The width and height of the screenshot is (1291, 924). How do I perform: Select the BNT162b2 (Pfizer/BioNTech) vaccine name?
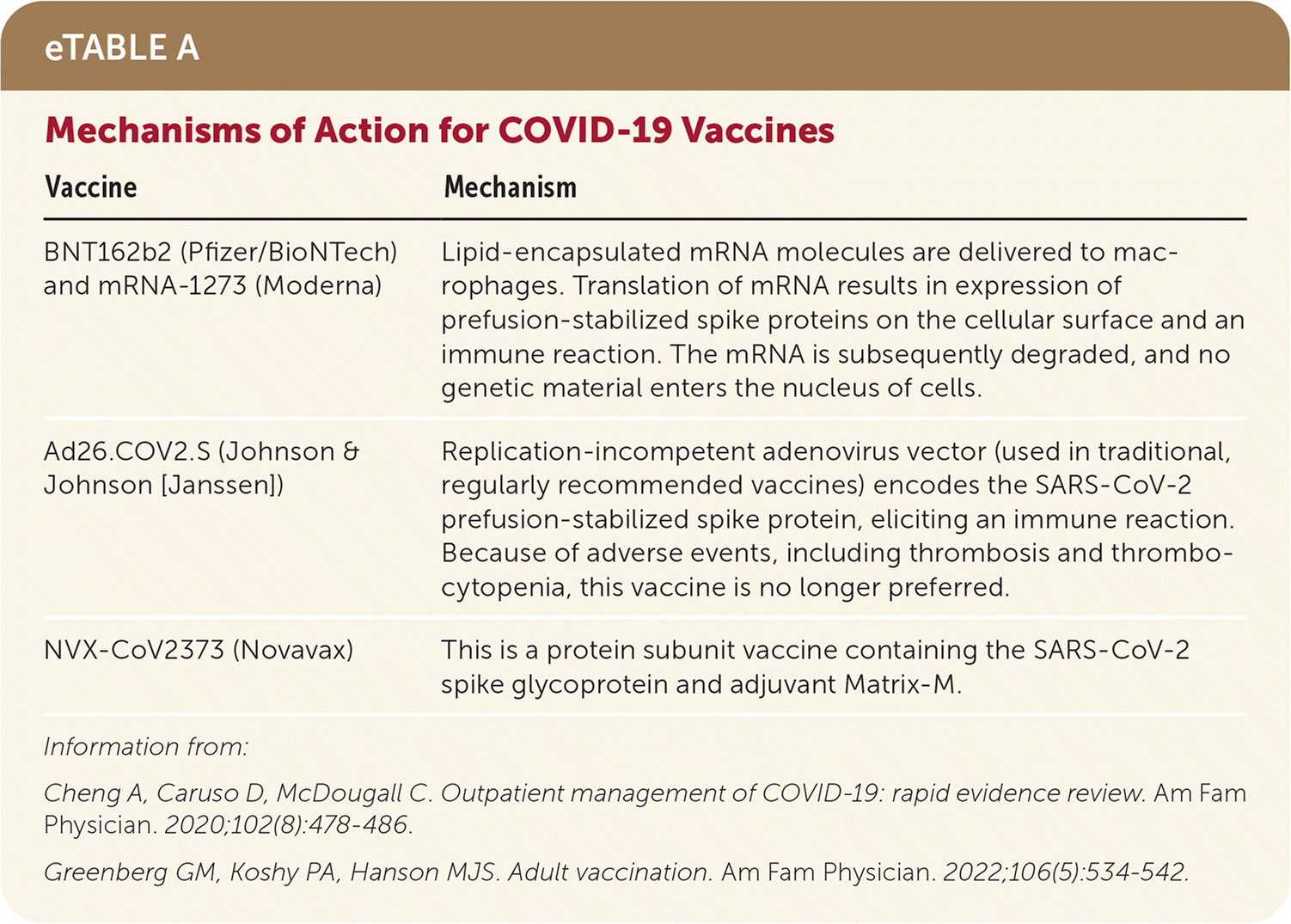point(220,252)
